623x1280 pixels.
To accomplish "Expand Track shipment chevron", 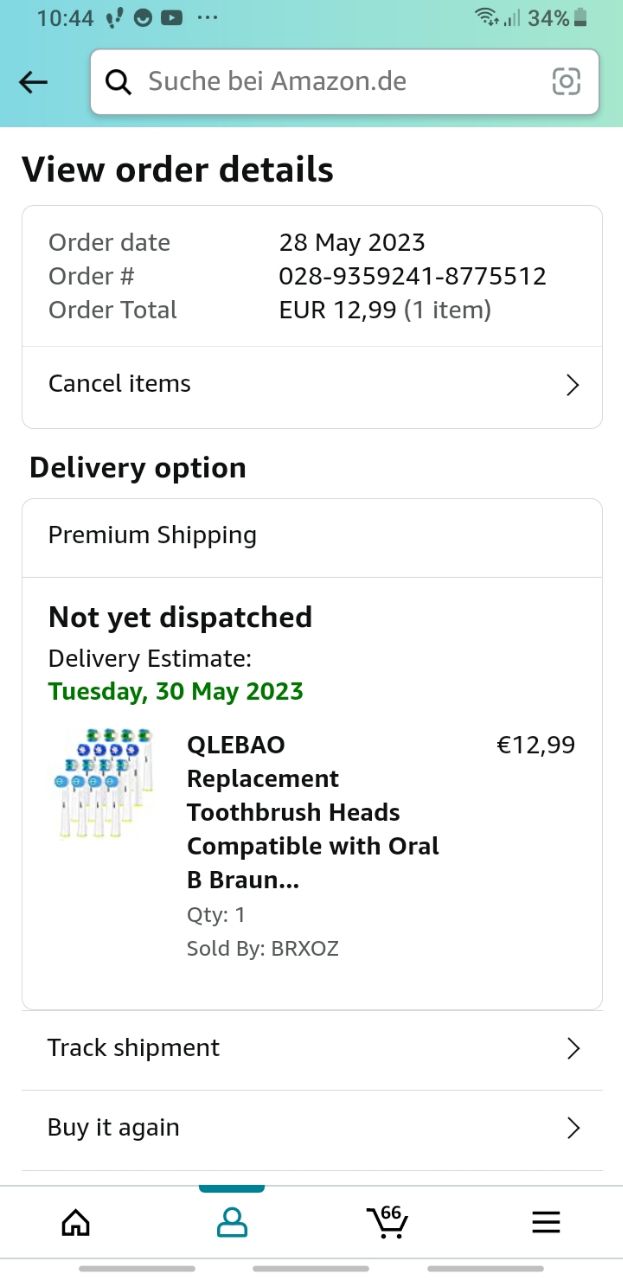I will pos(573,1048).
